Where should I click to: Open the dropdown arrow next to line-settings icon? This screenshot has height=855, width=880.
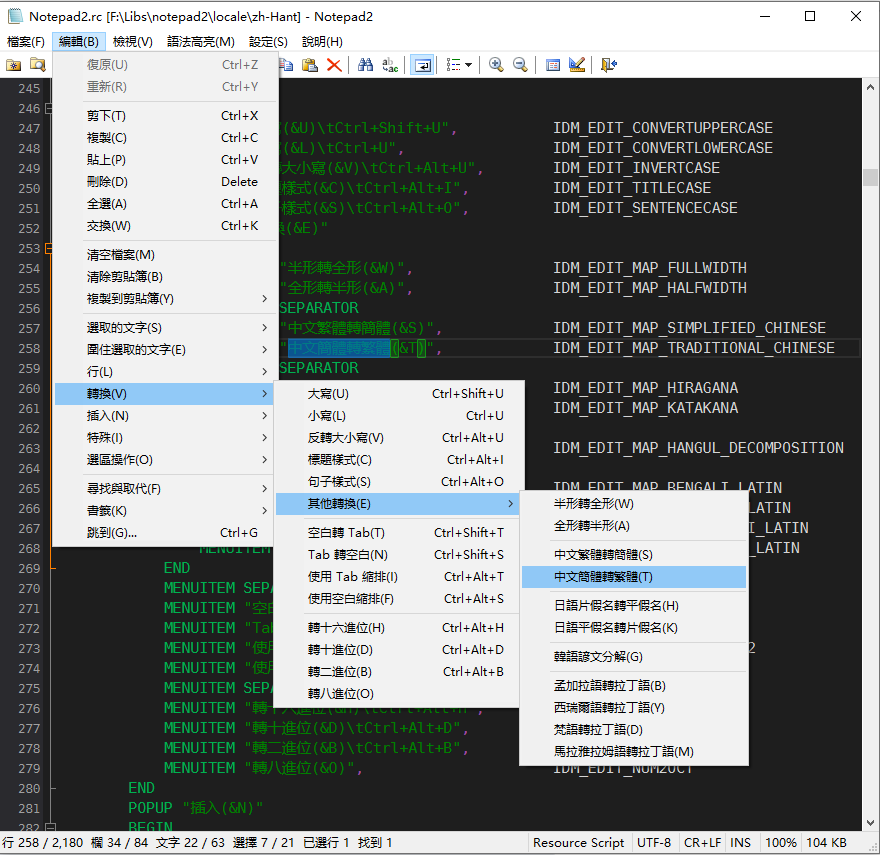(467, 65)
